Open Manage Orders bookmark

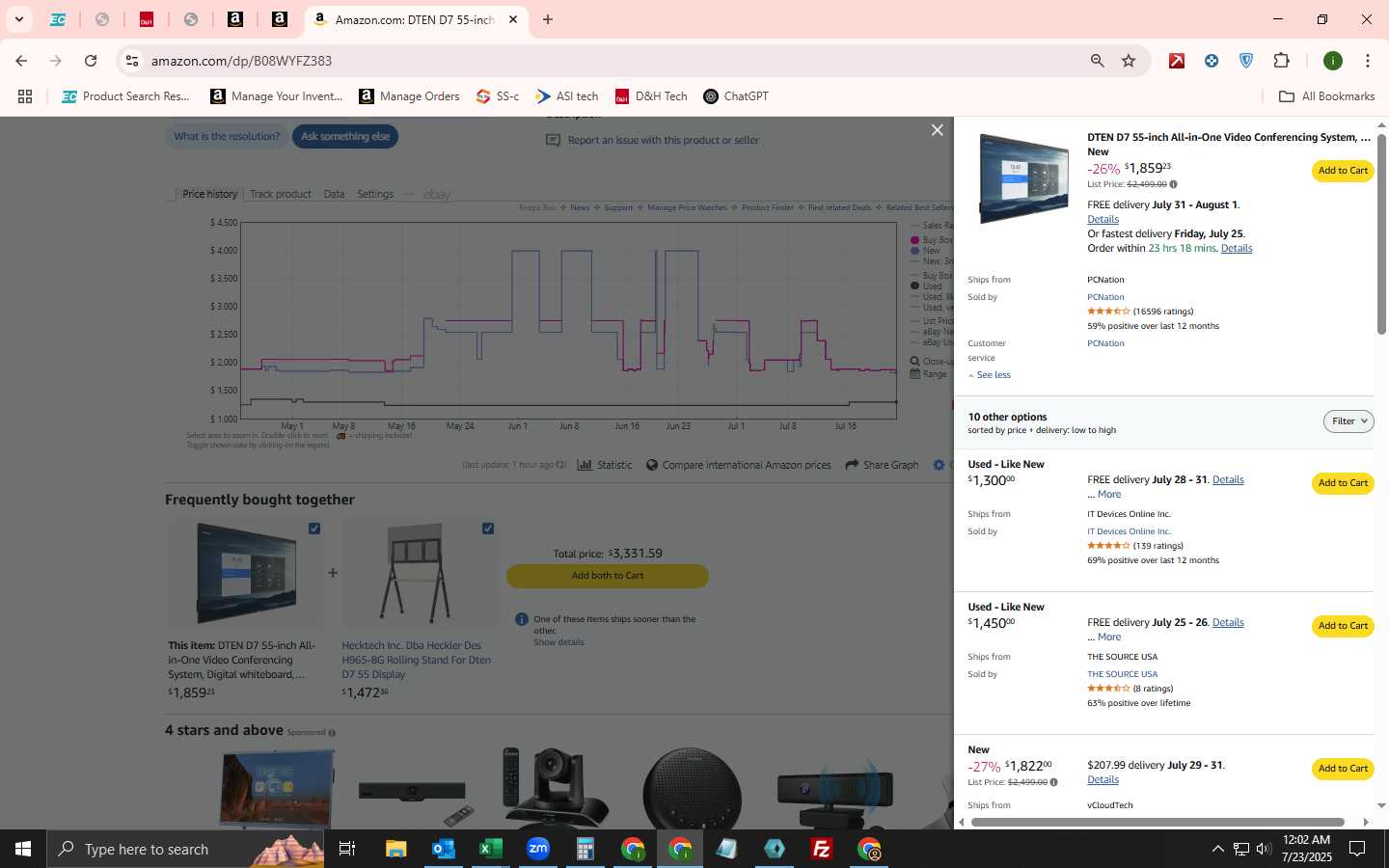pyautogui.click(x=409, y=96)
